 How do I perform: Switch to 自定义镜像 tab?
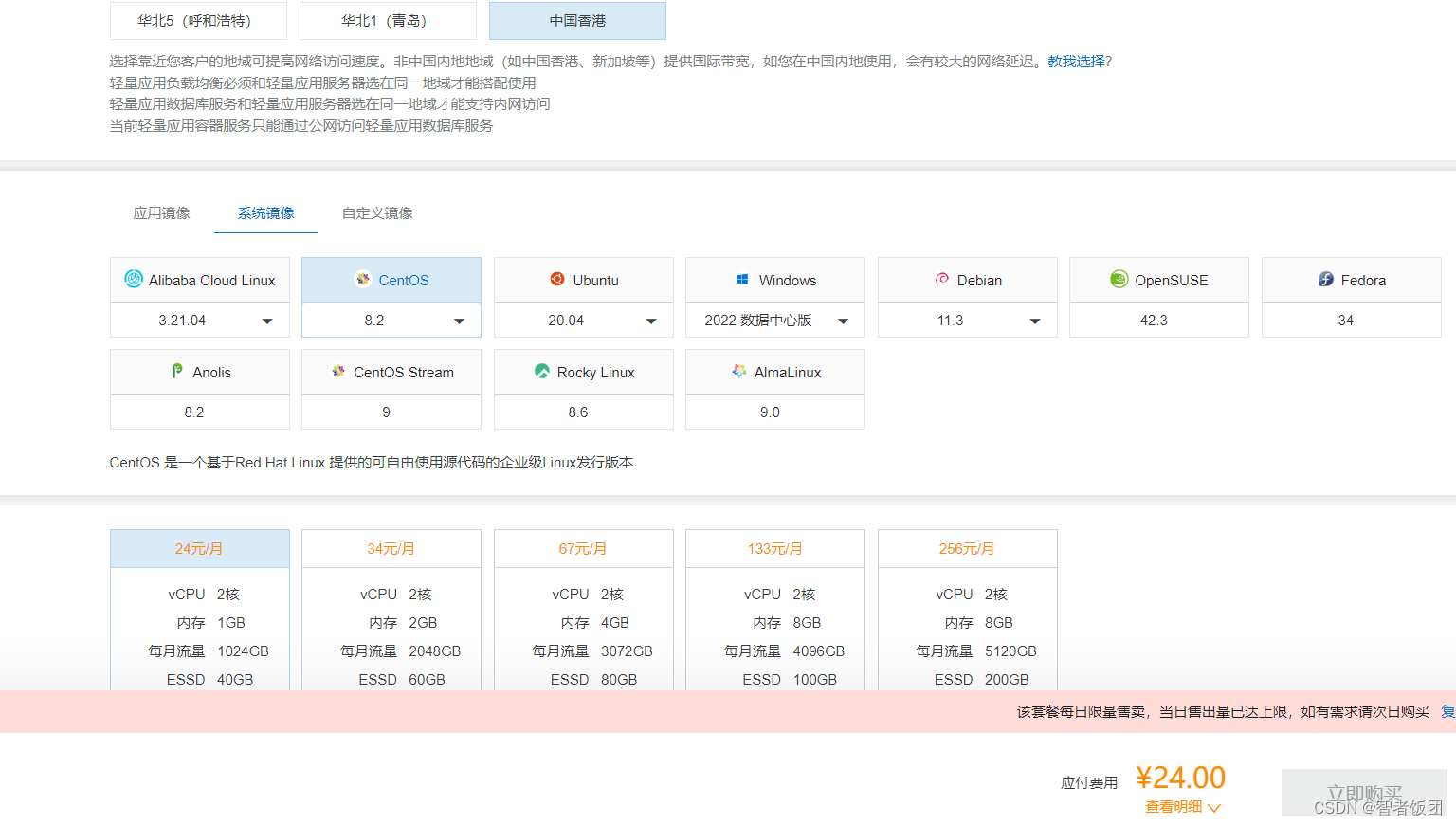point(377,213)
